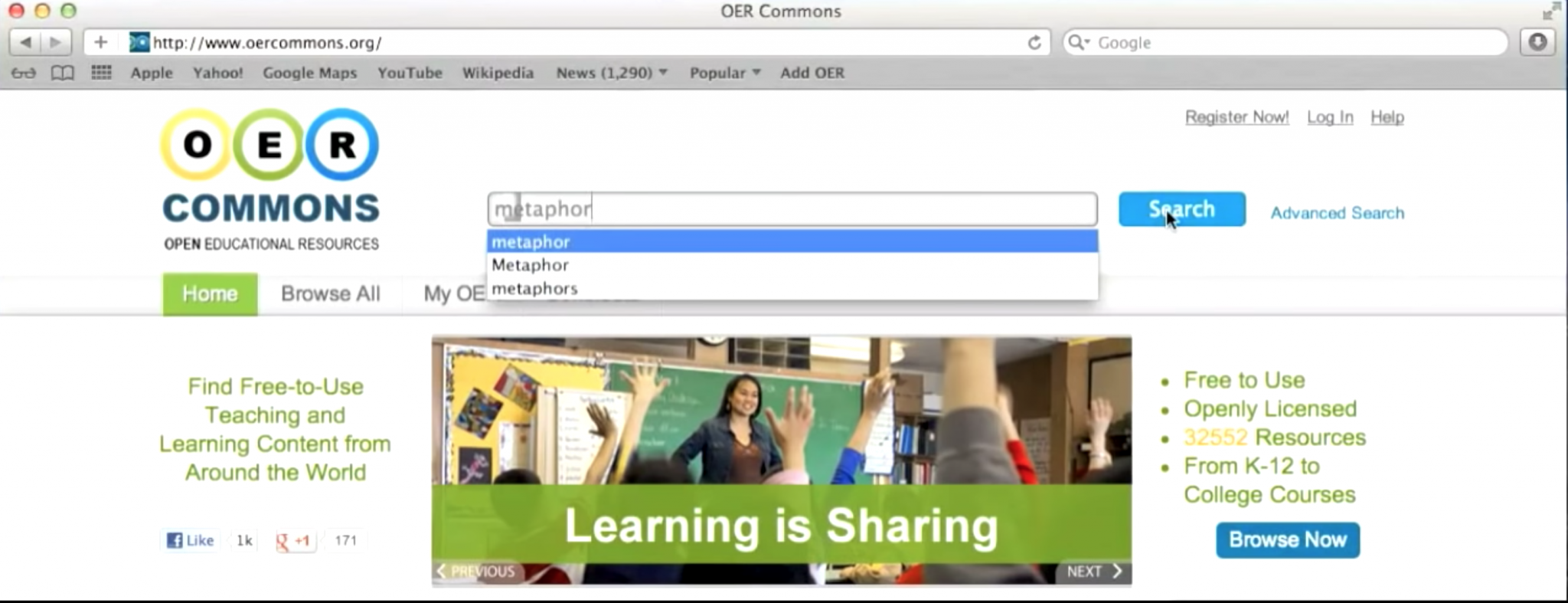
Task: Click the 32552 Resources text
Action: [1275, 438]
